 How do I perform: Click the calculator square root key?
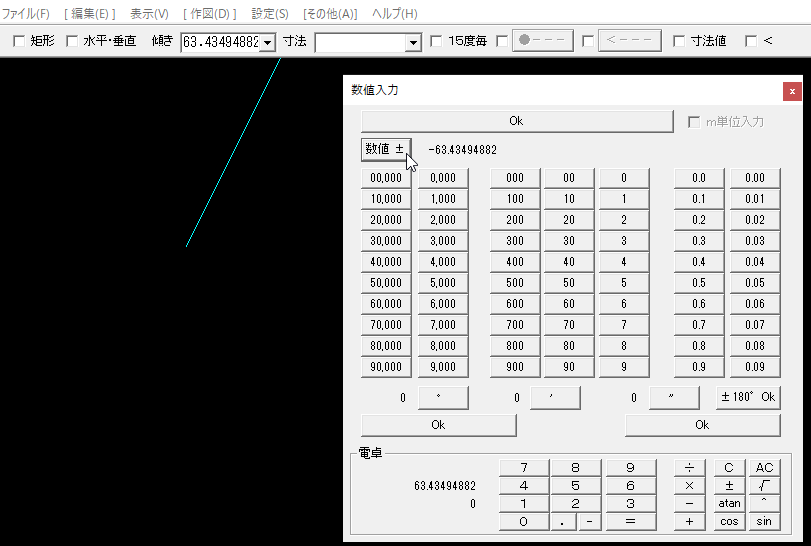coord(764,486)
